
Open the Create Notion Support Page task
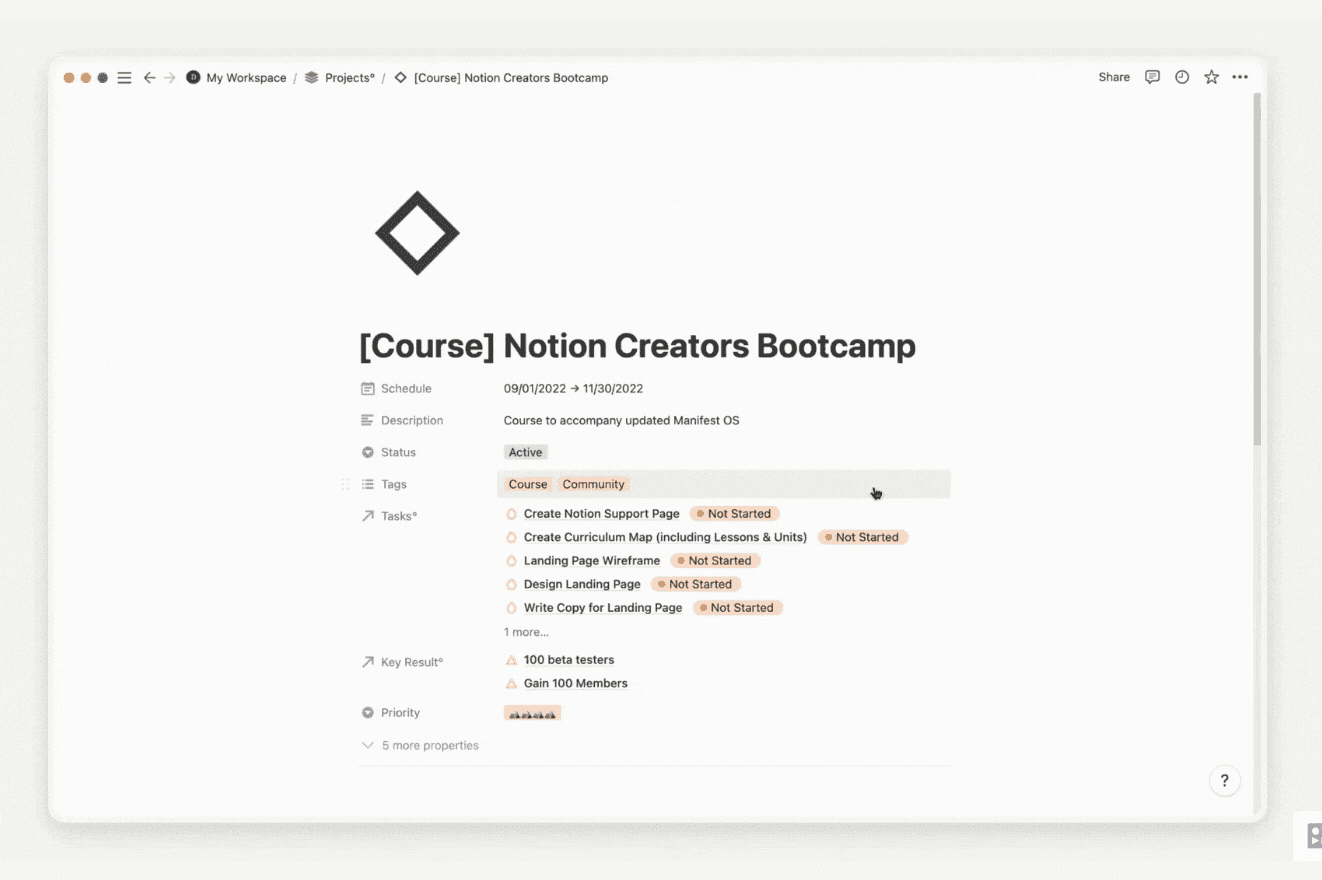(x=601, y=513)
